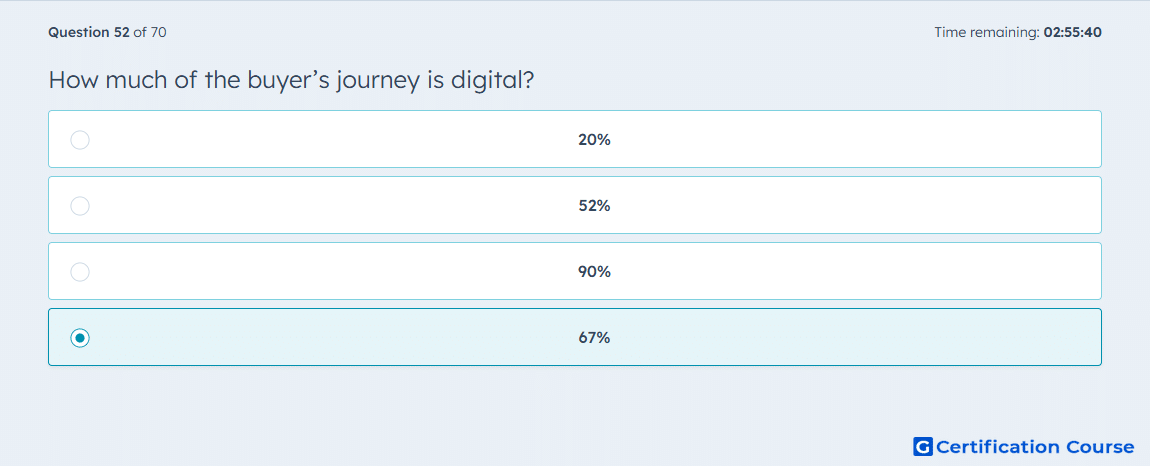Click the "Question 52" counter text
Image resolution: width=1150 pixels, height=466 pixels.
(89, 32)
